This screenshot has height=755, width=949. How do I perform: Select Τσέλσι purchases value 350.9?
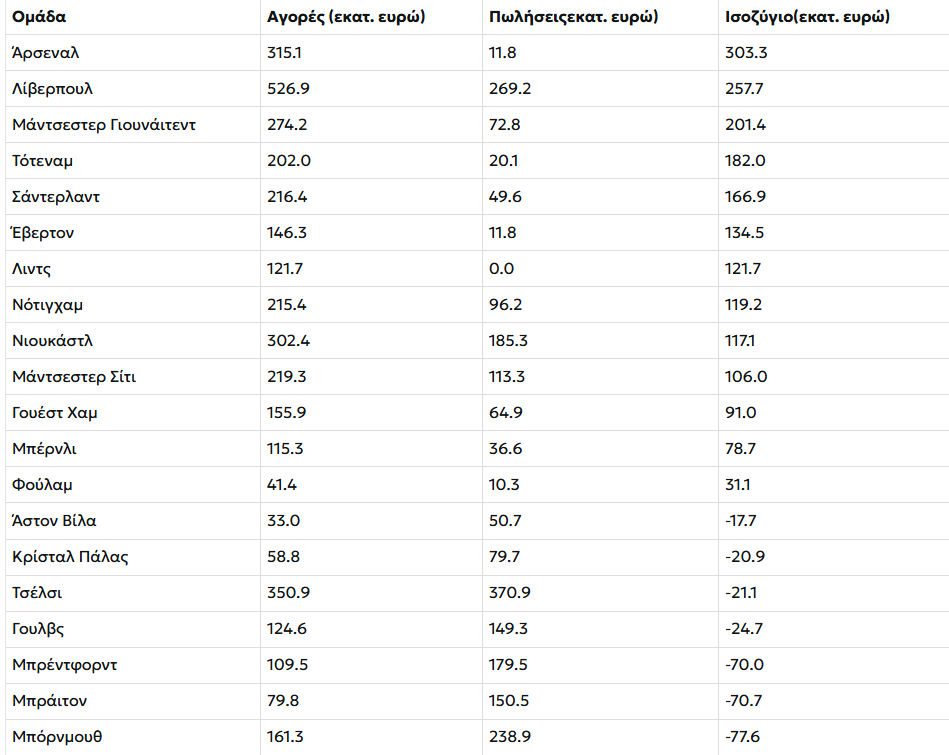pos(289,593)
